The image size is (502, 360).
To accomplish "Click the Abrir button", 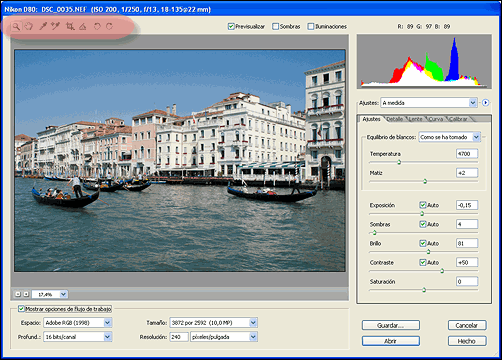I will (391, 341).
